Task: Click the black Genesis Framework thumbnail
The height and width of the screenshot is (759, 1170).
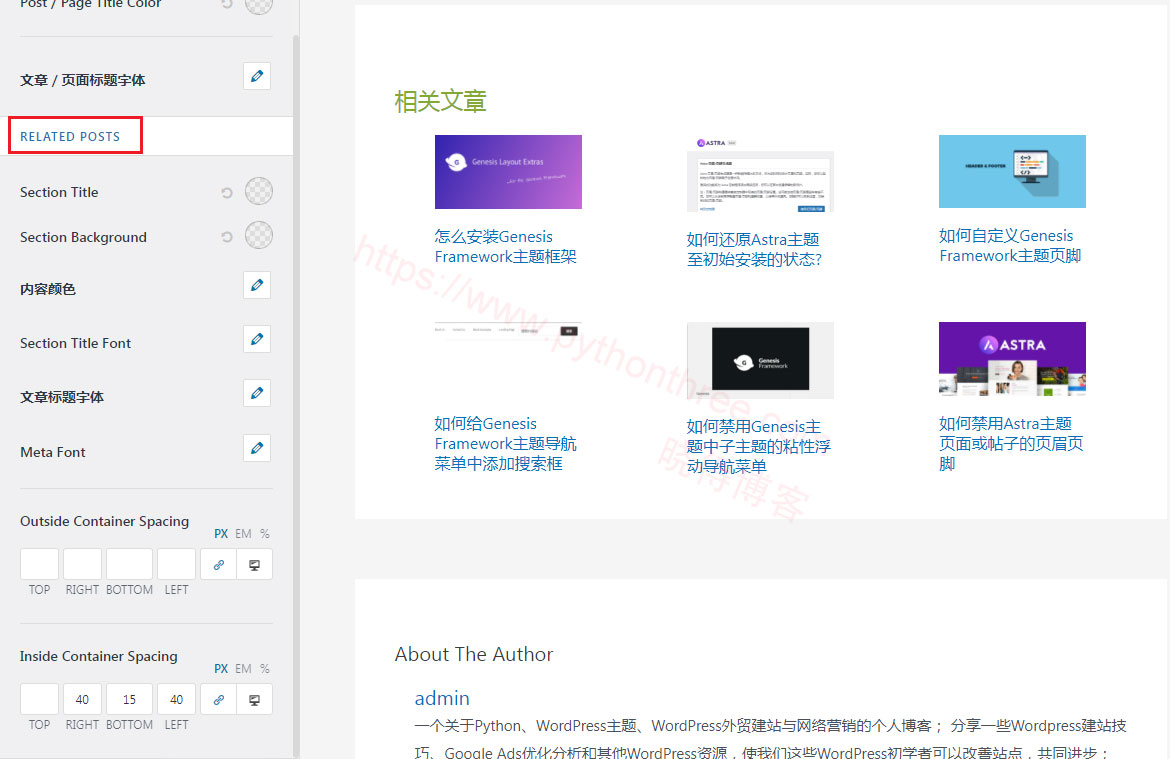Action: coord(760,360)
